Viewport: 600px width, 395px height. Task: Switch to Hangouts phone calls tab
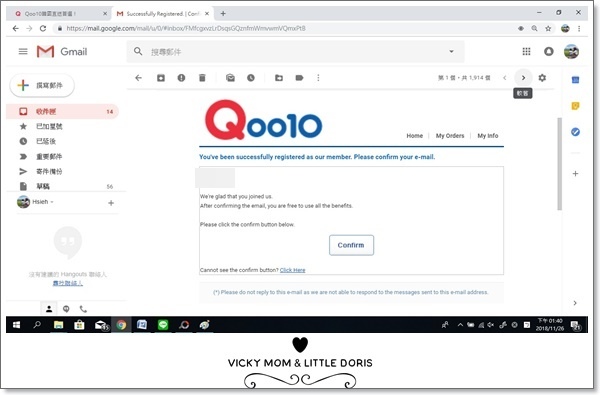tap(83, 308)
